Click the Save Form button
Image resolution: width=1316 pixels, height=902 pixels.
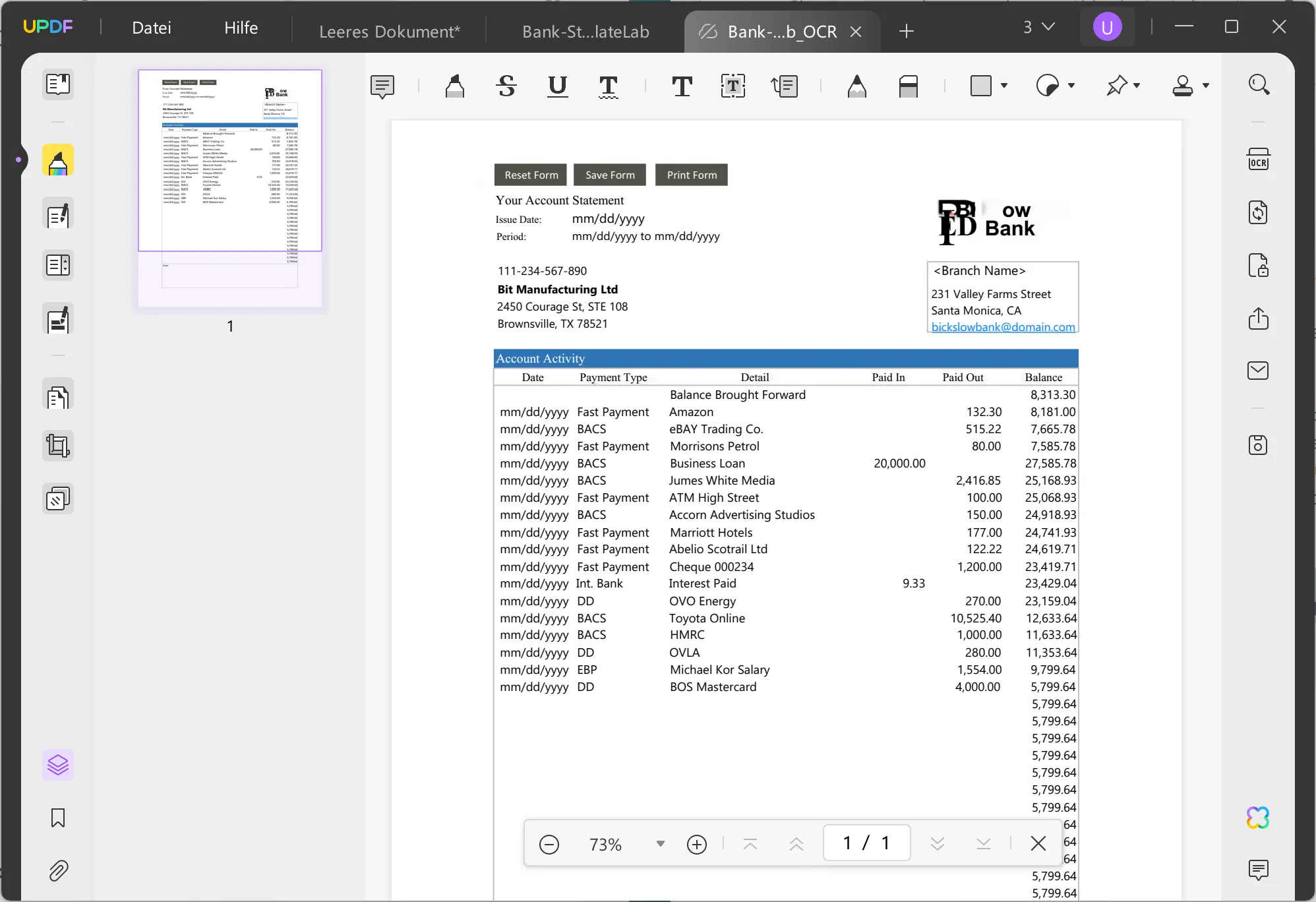[x=610, y=174]
